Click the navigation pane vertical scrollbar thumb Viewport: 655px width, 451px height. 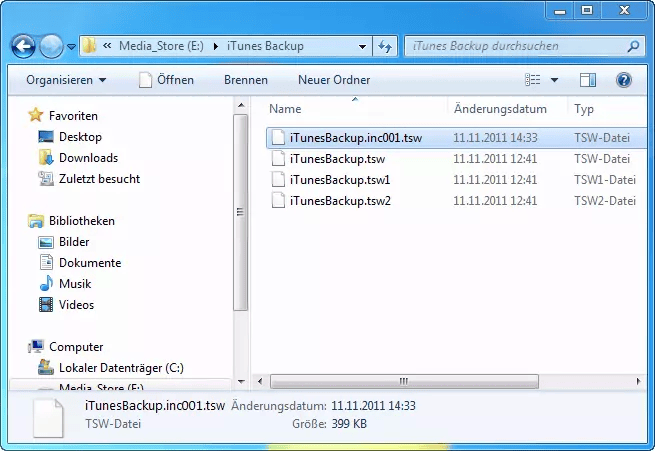click(x=240, y=212)
